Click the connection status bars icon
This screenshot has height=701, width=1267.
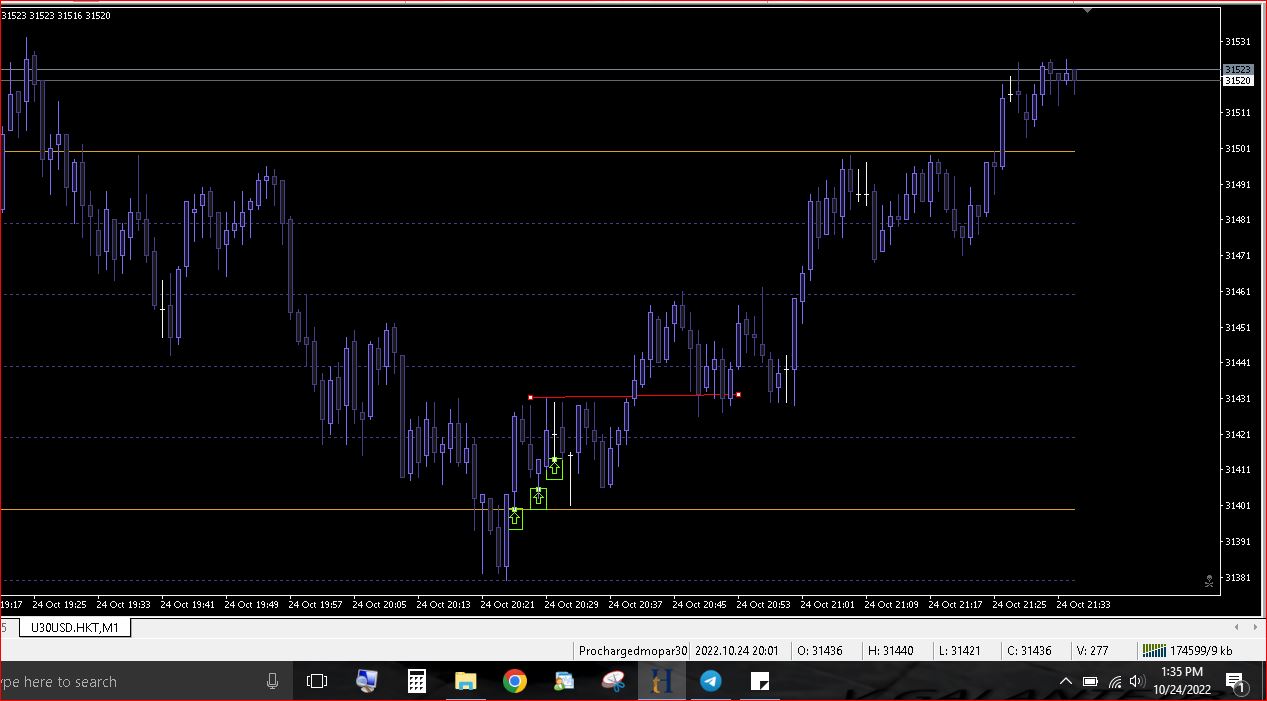pyautogui.click(x=1154, y=650)
